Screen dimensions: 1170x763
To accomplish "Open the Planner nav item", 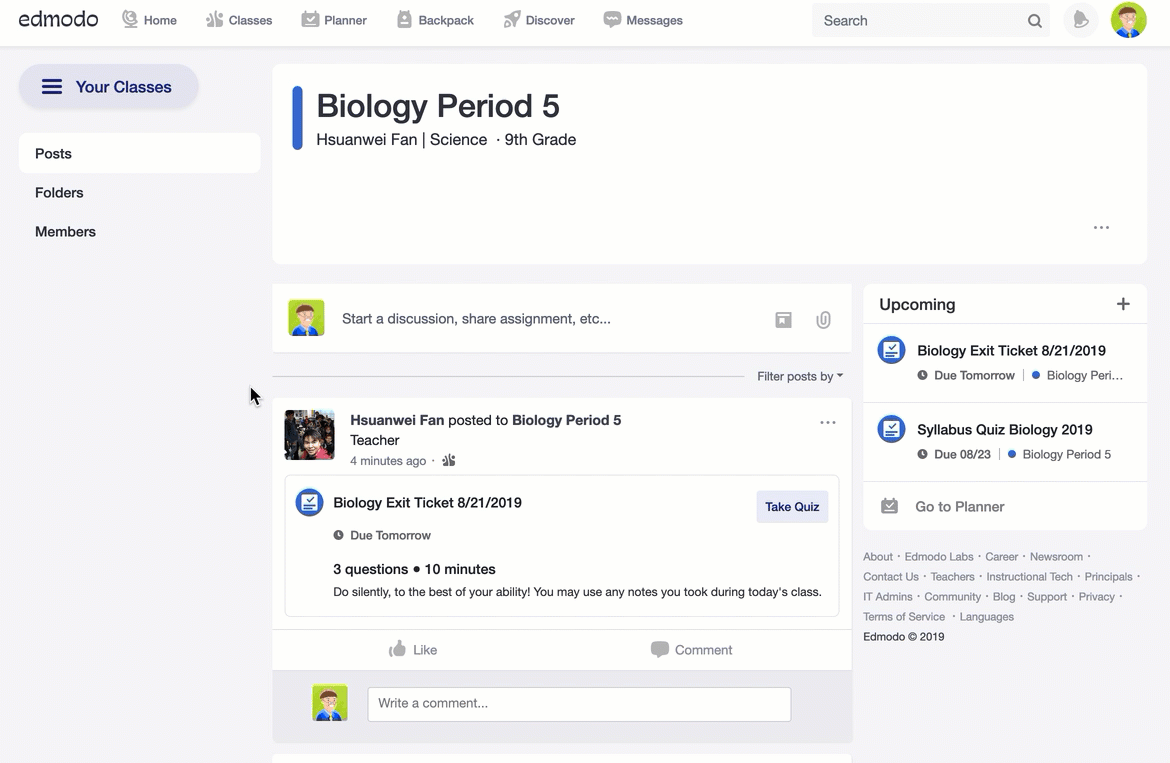I will coord(334,20).
